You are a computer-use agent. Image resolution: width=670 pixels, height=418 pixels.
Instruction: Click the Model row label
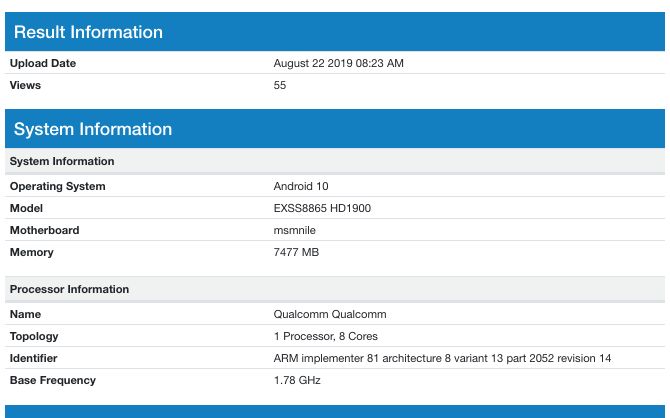click(27, 209)
